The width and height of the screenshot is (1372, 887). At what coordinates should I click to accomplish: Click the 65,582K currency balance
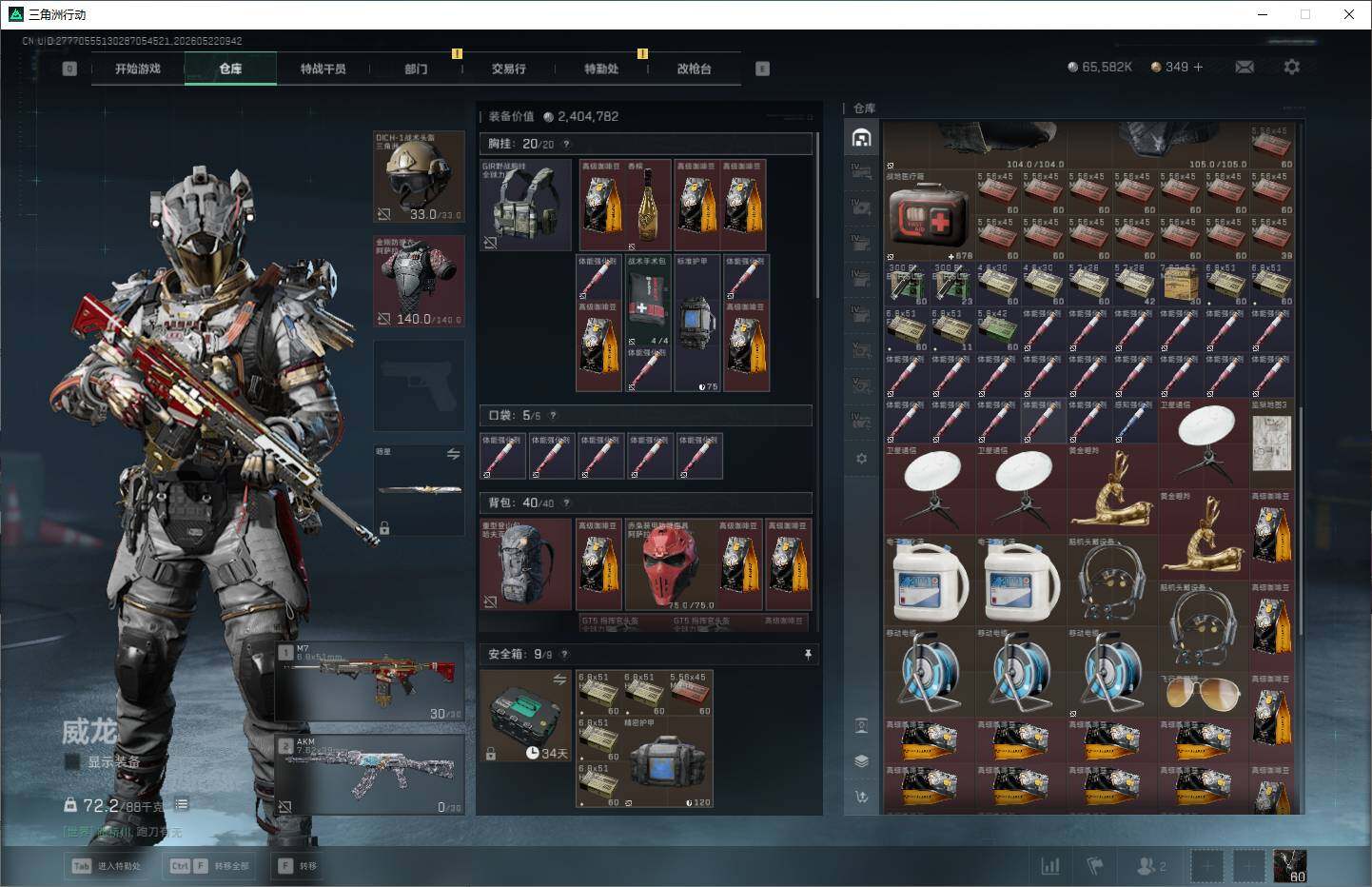coord(1100,68)
